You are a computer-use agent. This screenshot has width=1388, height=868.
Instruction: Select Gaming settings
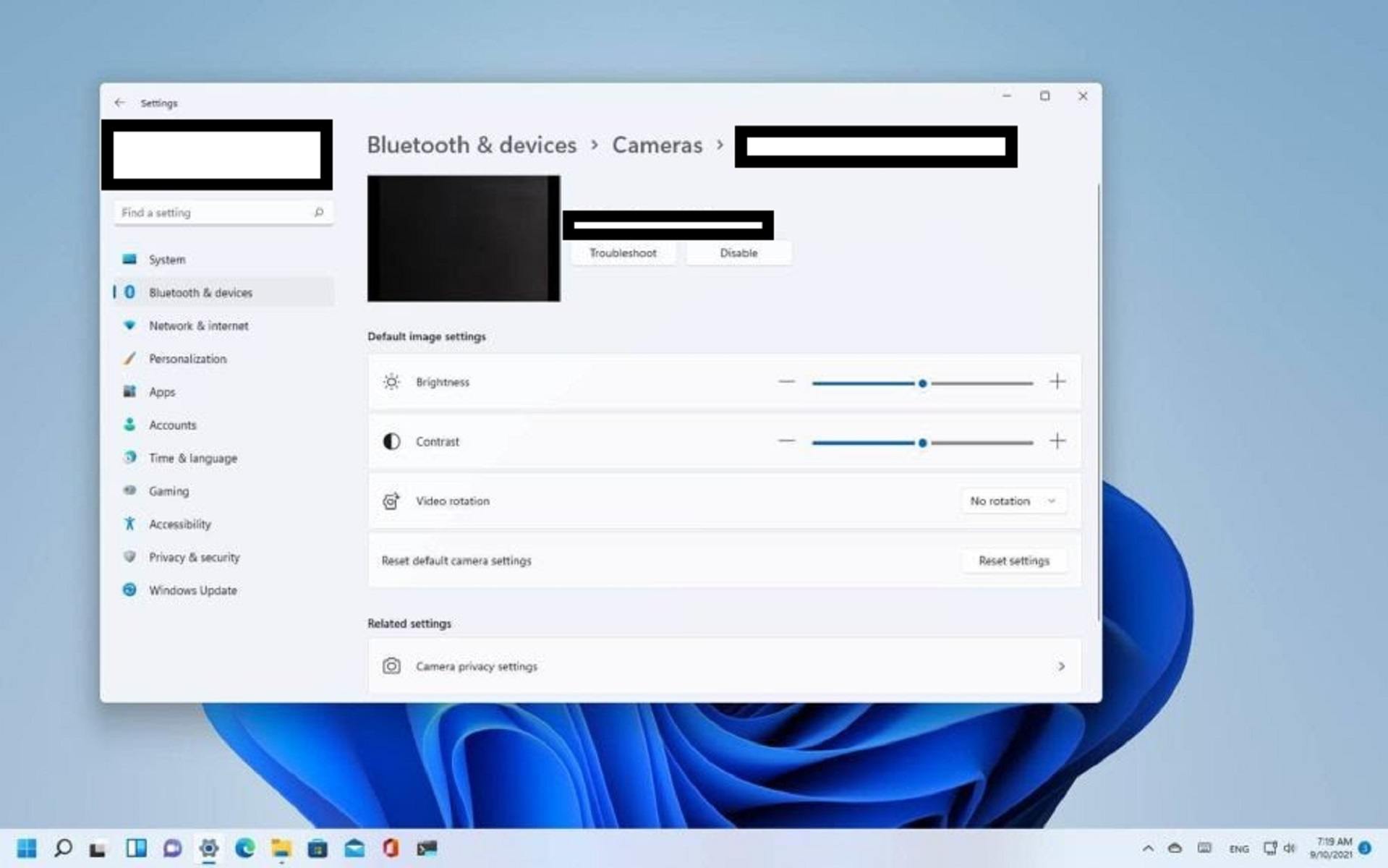(x=168, y=490)
